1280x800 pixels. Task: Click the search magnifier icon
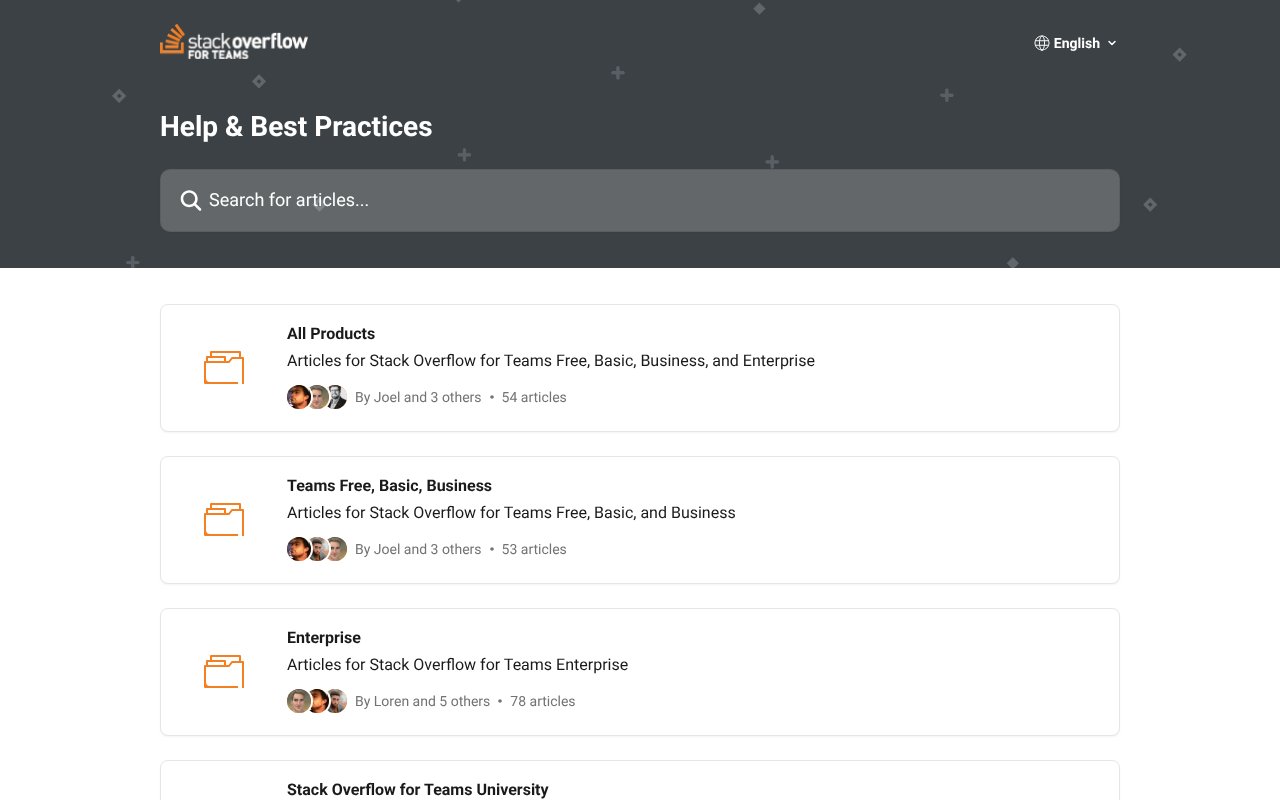[190, 200]
